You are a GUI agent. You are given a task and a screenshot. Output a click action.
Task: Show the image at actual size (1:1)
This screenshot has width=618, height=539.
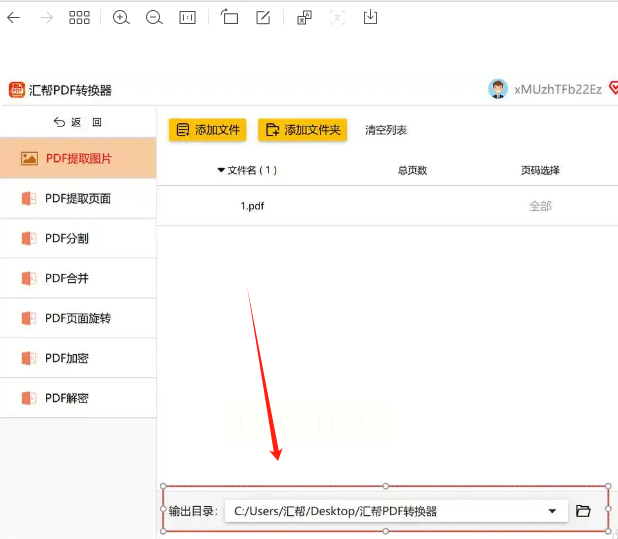pos(187,18)
